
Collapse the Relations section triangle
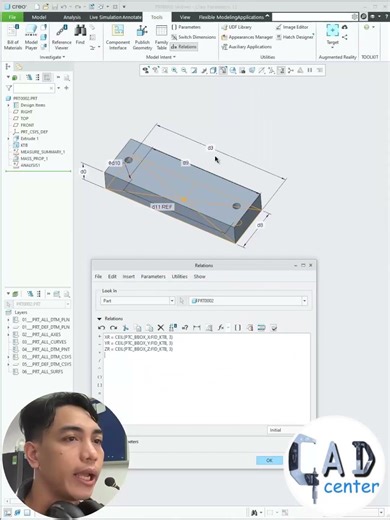click(99, 319)
